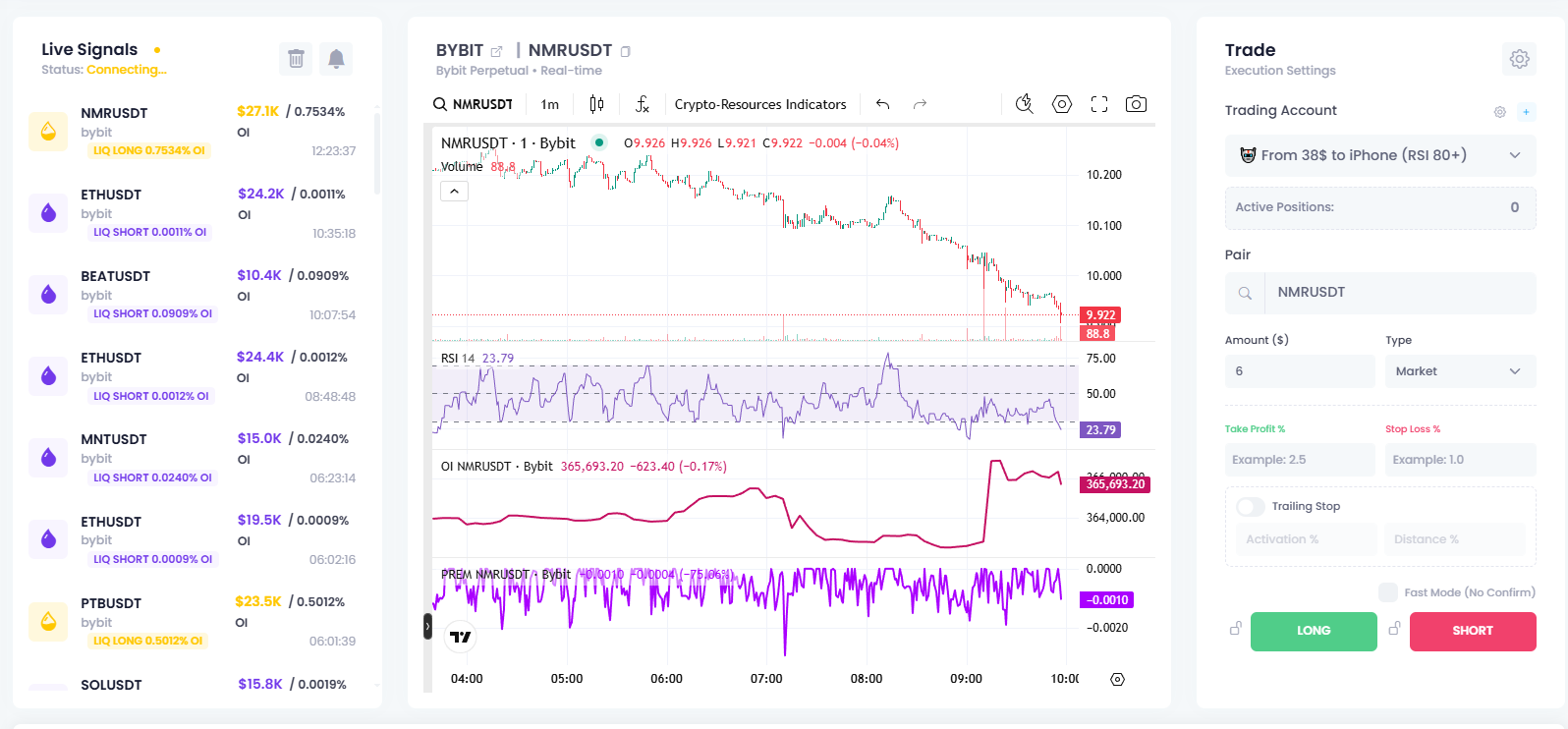Click the Active Positions counter
The width and height of the screenshot is (1568, 729).
tap(1380, 207)
